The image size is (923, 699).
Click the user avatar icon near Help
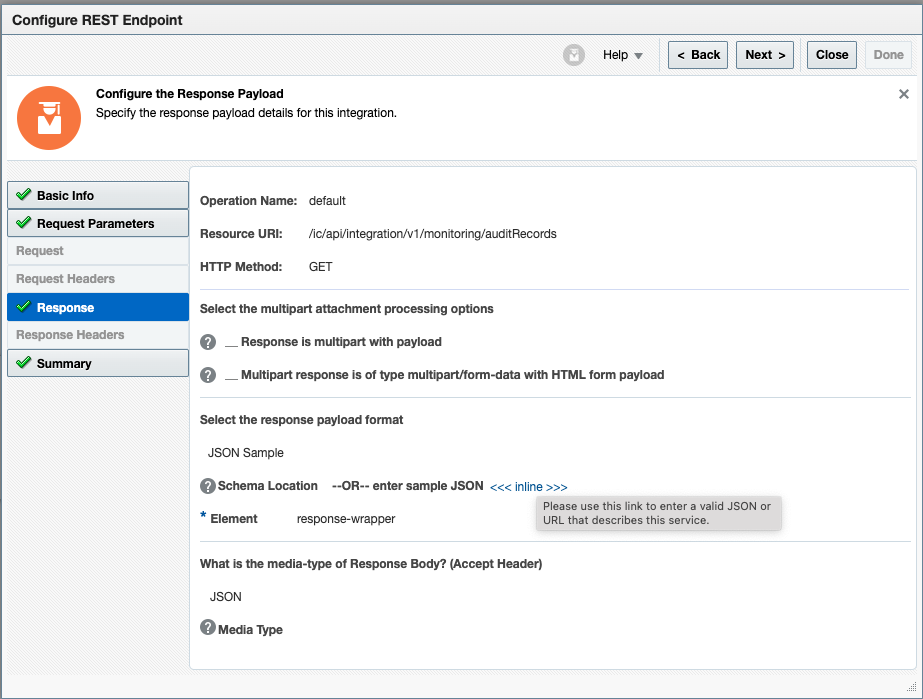pyautogui.click(x=573, y=55)
